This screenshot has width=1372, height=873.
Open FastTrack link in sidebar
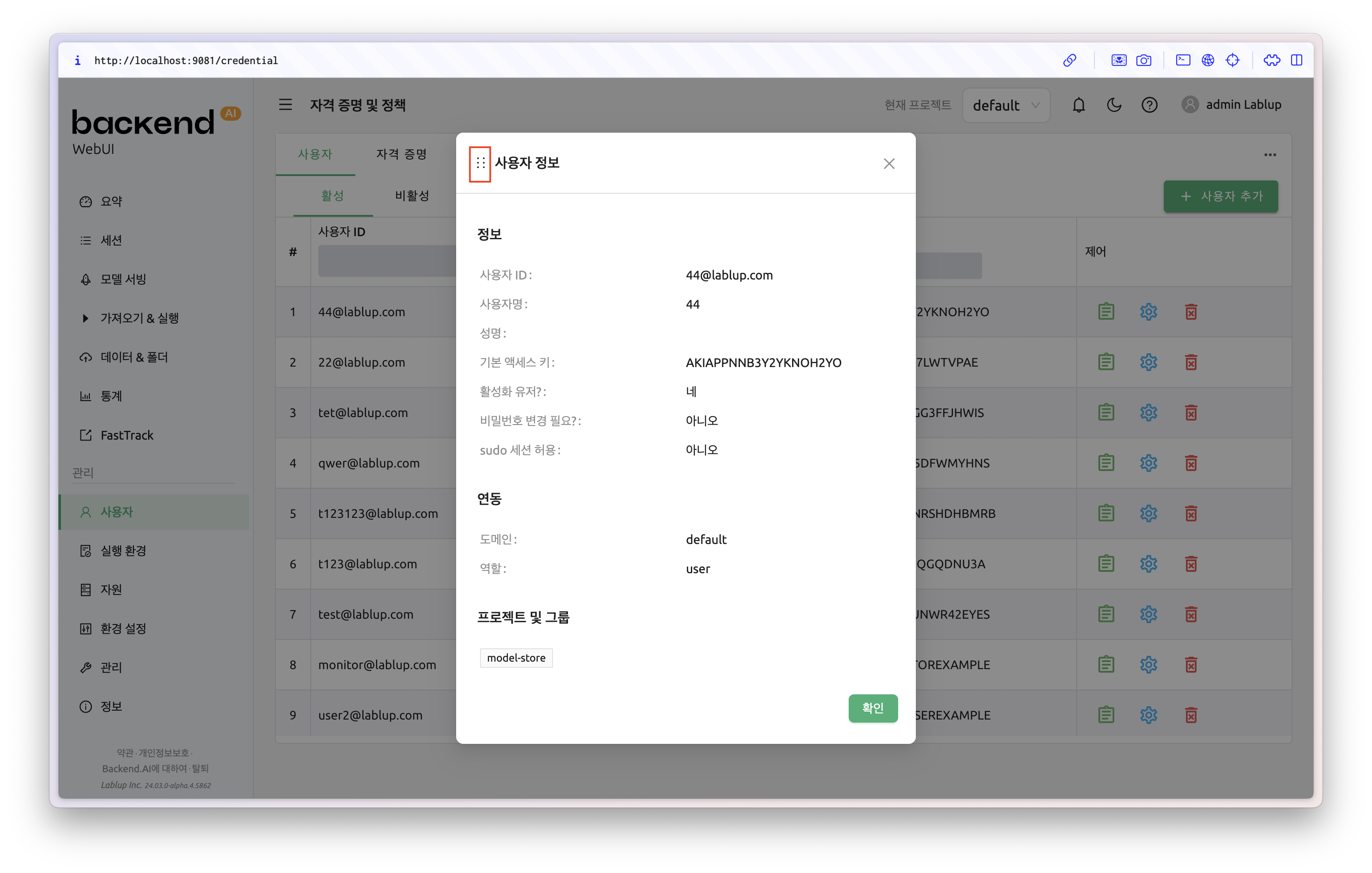(x=126, y=436)
